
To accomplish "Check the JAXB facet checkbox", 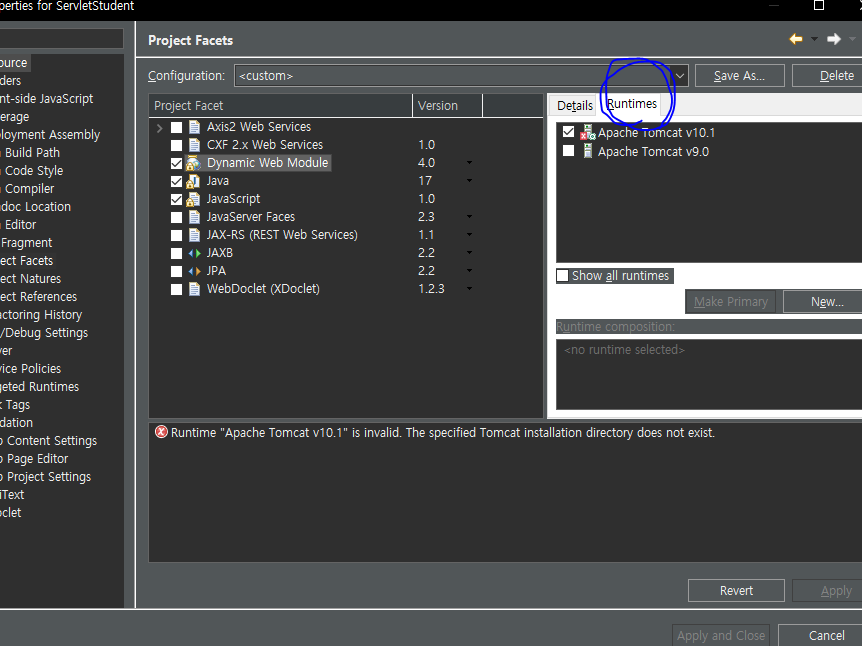I will 176,253.
